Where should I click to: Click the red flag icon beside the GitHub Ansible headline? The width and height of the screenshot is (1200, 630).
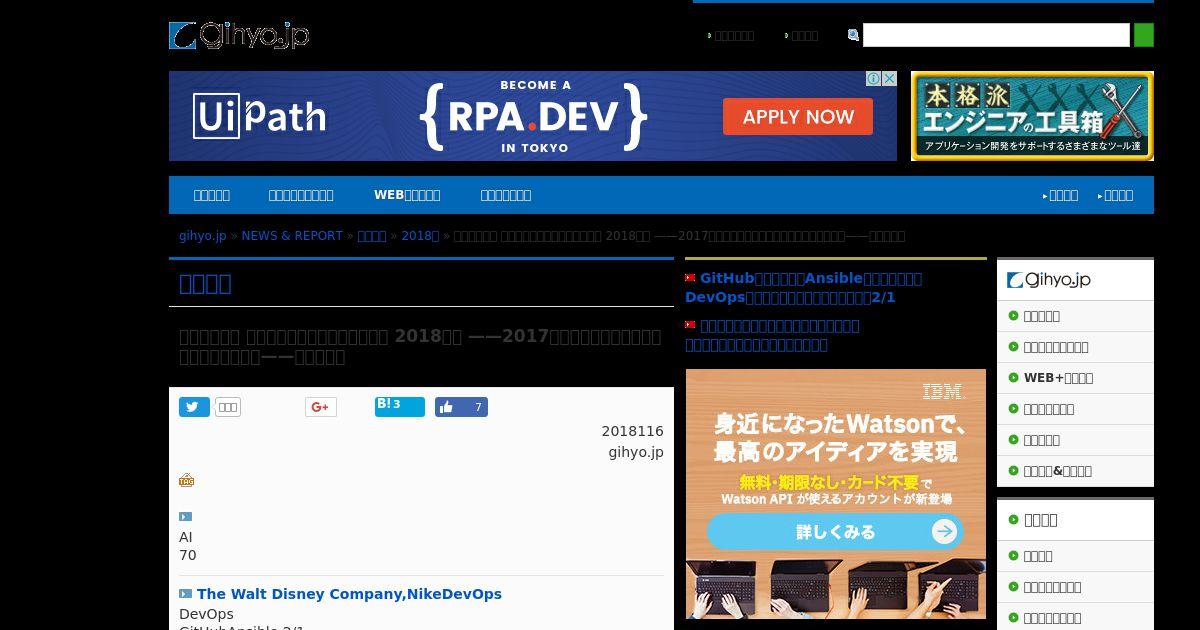coord(690,278)
